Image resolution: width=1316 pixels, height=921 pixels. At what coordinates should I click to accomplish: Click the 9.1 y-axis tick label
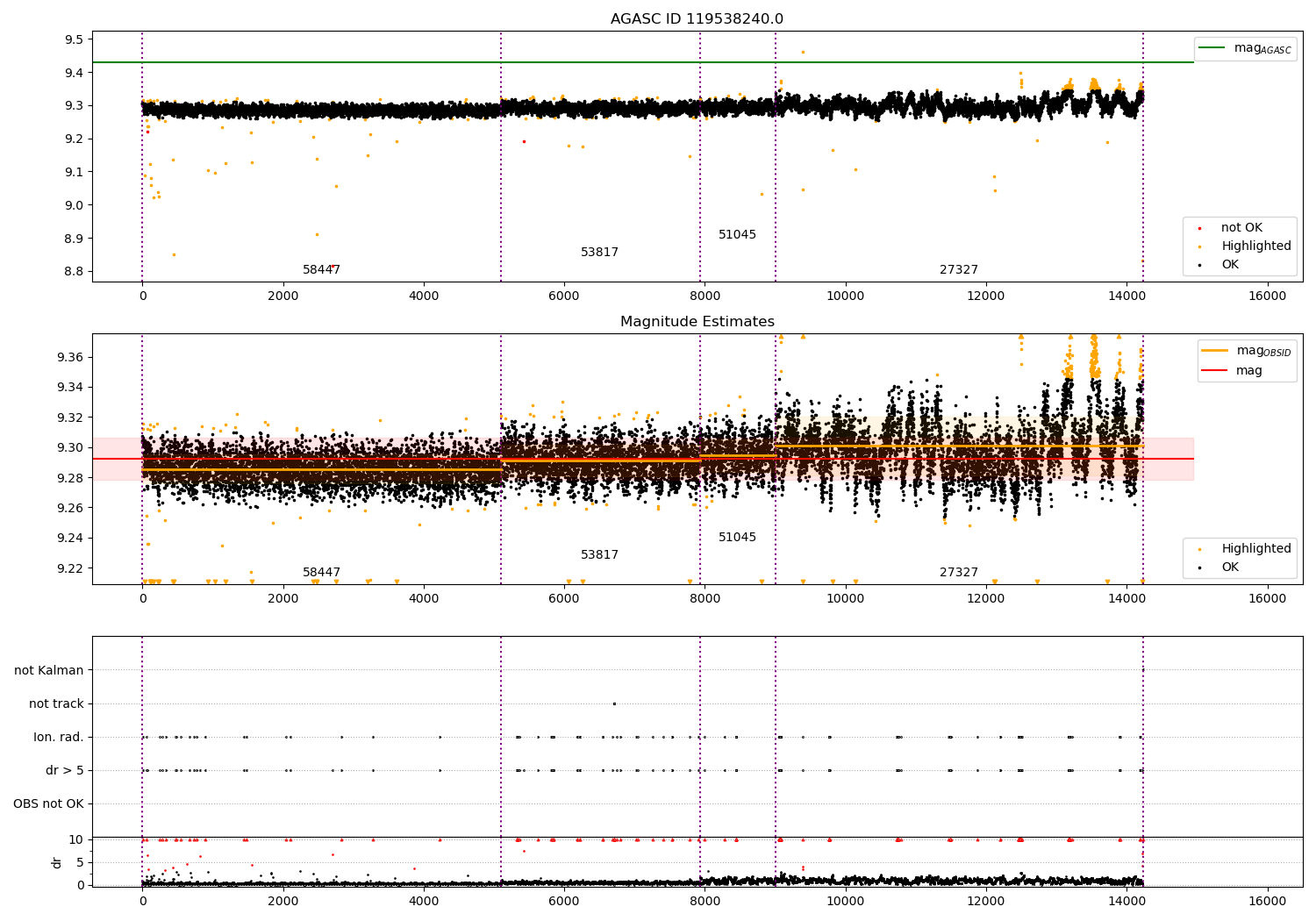coord(74,172)
